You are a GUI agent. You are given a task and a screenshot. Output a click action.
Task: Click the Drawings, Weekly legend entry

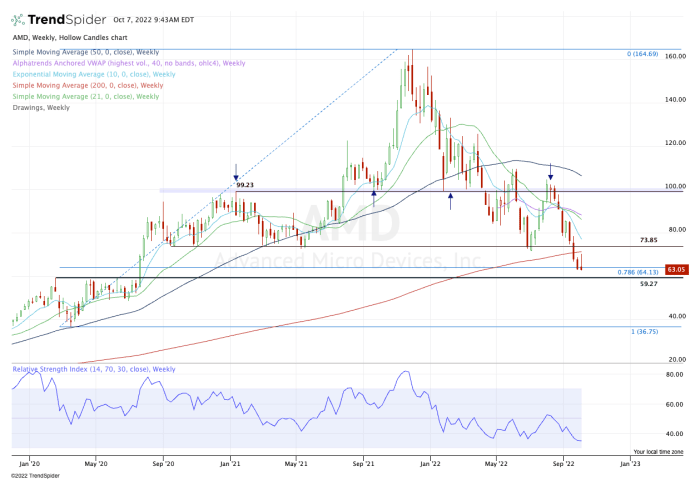pyautogui.click(x=42, y=107)
